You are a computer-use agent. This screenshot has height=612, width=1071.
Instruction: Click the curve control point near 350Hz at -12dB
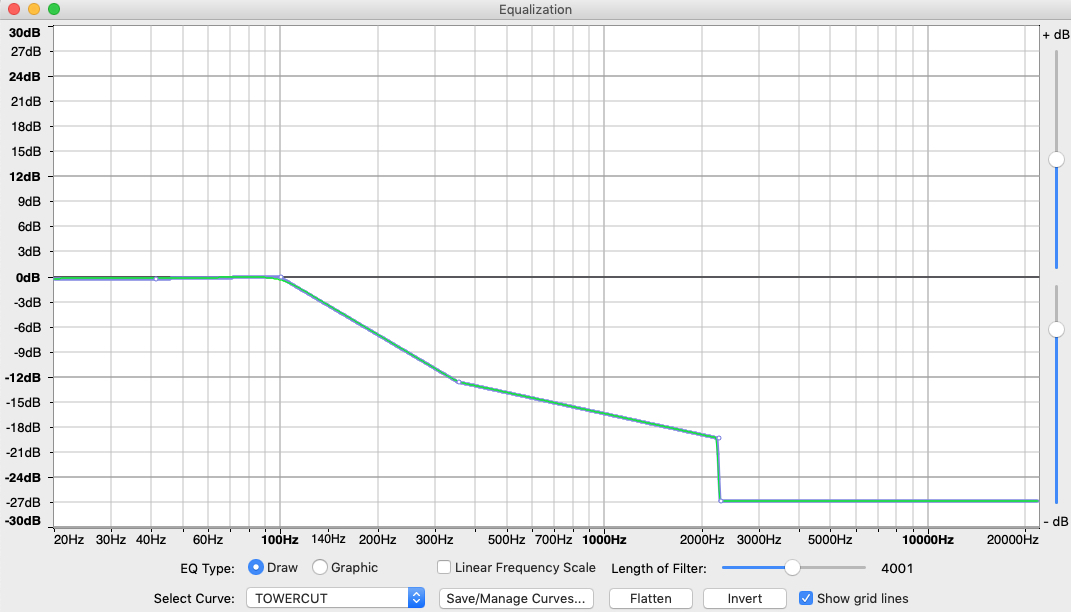pyautogui.click(x=459, y=382)
